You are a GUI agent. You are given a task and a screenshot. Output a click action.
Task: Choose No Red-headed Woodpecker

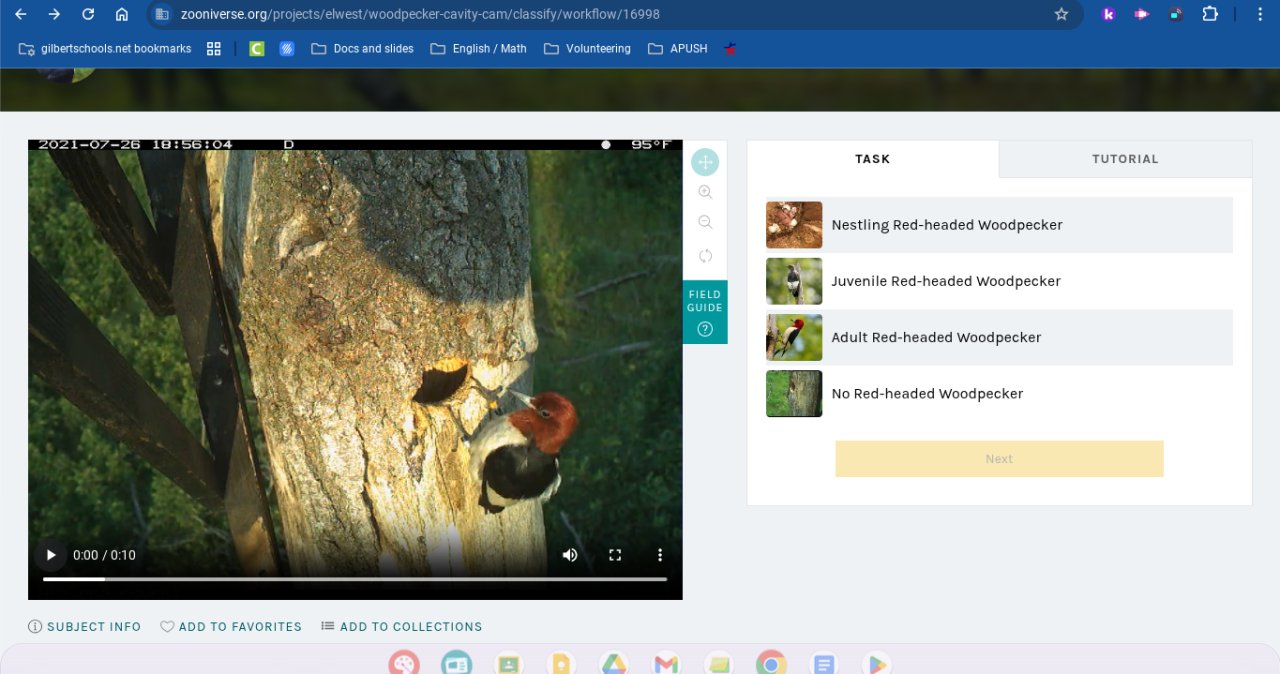[x=999, y=393]
